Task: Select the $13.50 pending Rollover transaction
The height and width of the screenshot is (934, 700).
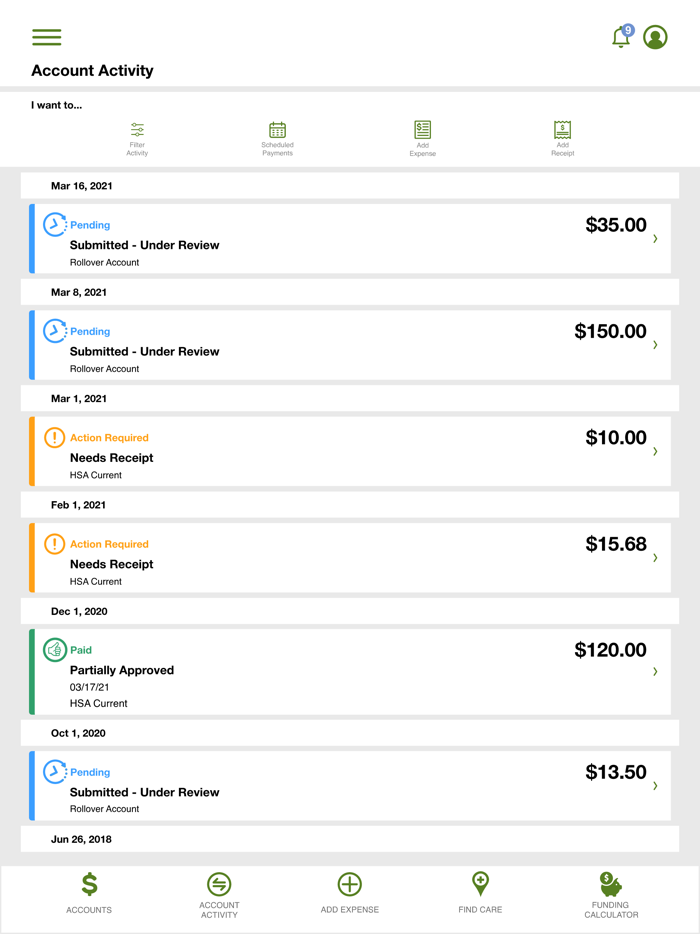Action: [x=350, y=786]
